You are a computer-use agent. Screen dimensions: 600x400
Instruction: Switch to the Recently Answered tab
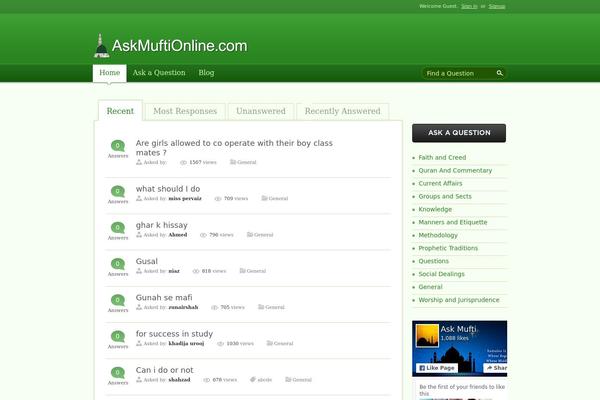[342, 111]
